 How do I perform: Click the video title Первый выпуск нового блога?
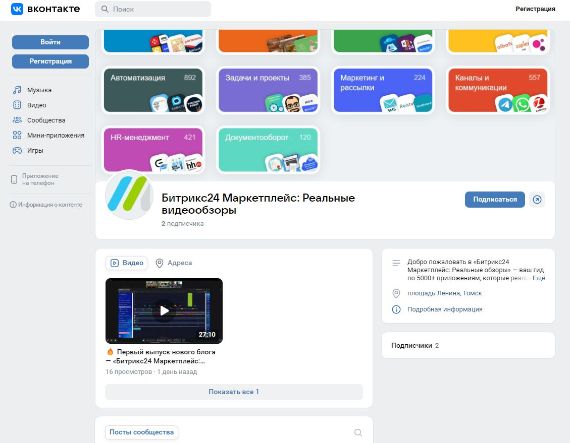(161, 357)
